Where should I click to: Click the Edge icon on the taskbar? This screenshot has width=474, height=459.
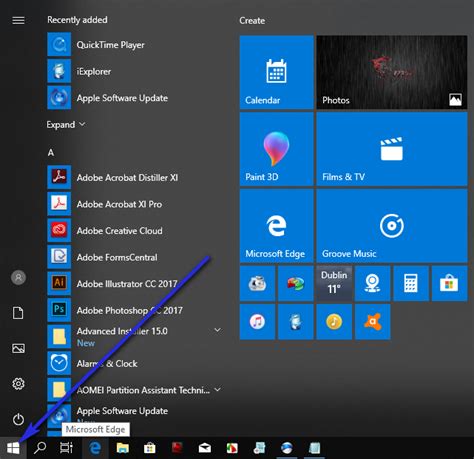pyautogui.click(x=95, y=448)
